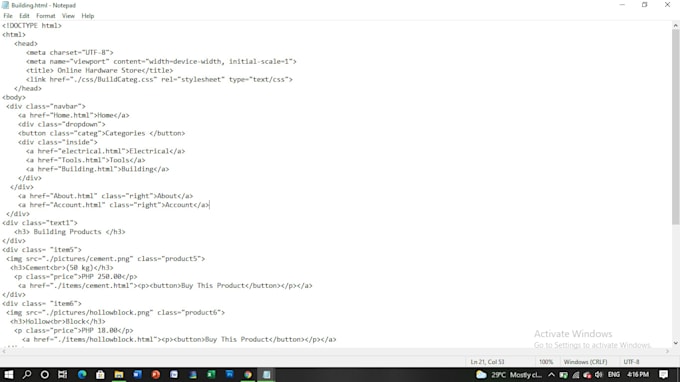This screenshot has height=382, width=680.
Task: Click the scroll up arrow
Action: click(676, 26)
